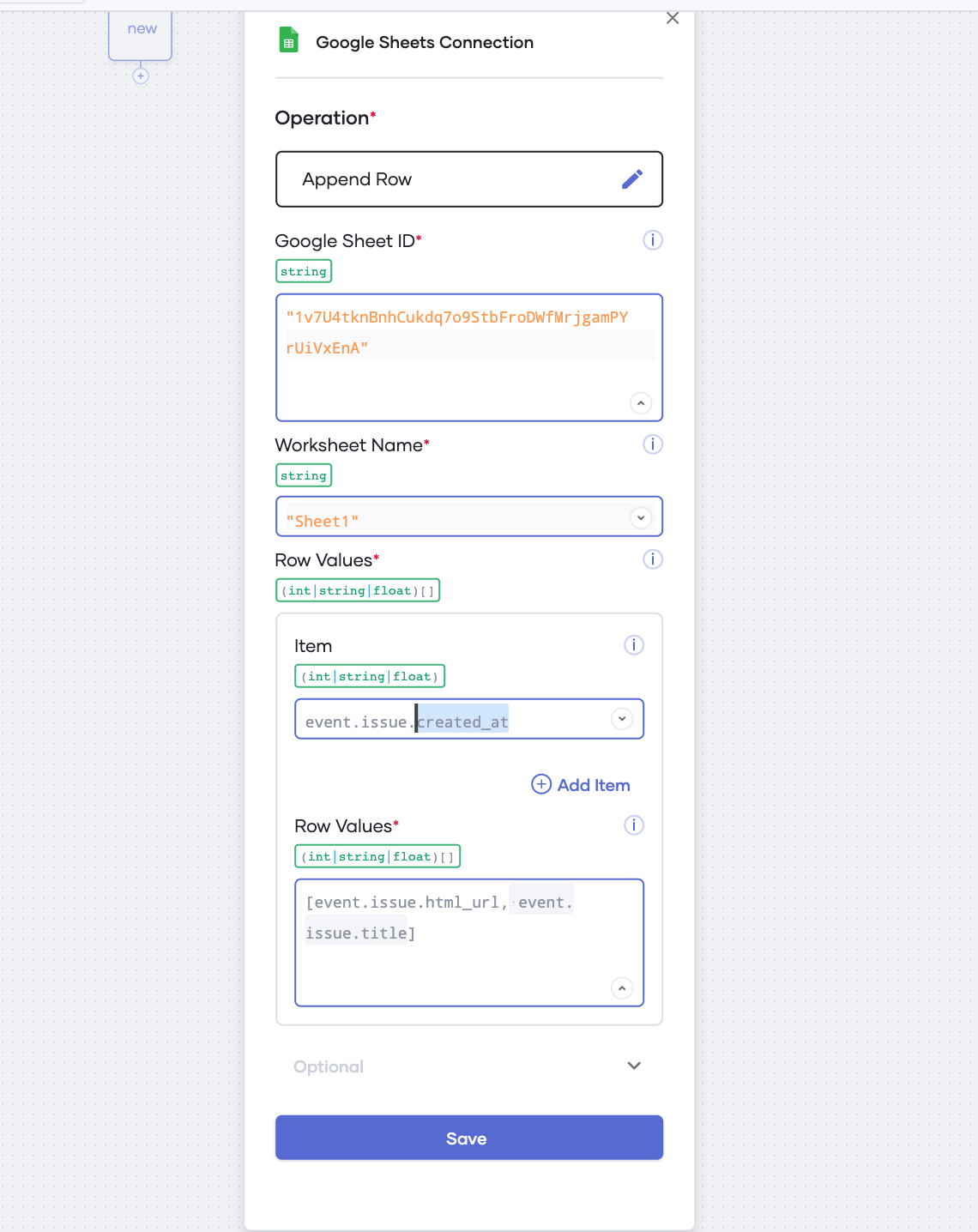
Task: Select the new node on the canvas
Action: click(x=141, y=34)
